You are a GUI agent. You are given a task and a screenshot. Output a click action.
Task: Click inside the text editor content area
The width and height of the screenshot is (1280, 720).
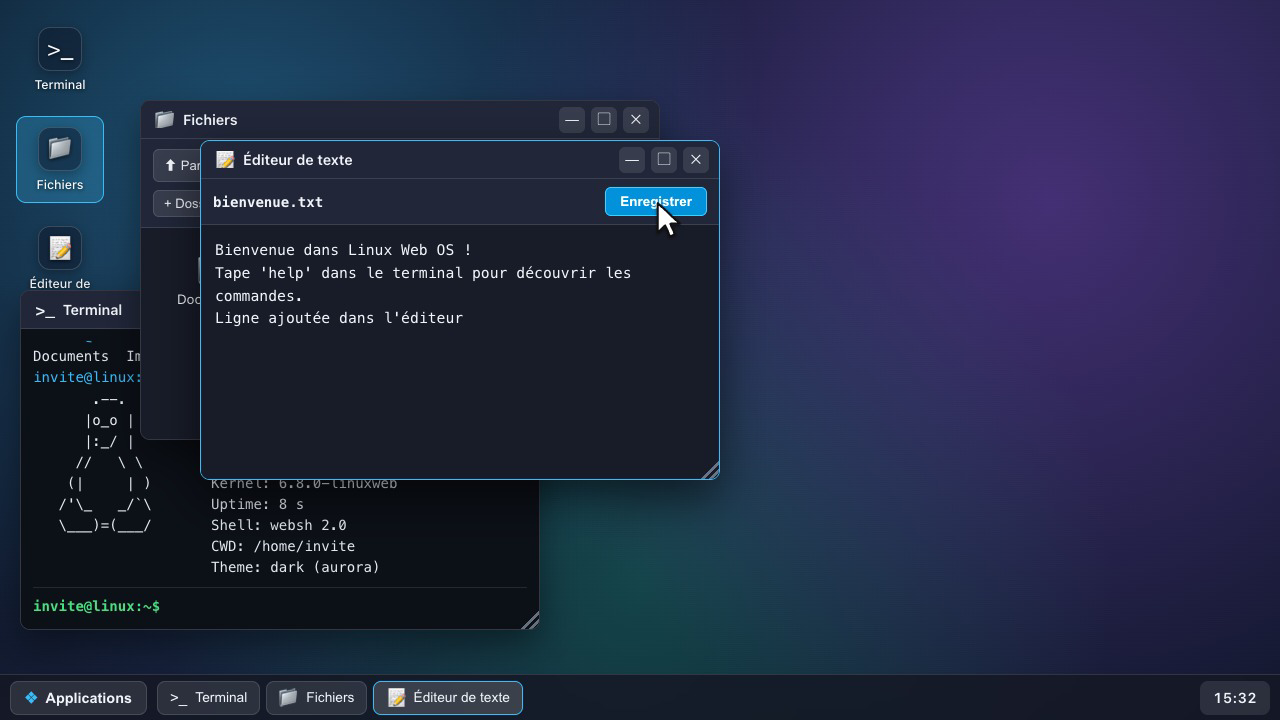click(460, 350)
